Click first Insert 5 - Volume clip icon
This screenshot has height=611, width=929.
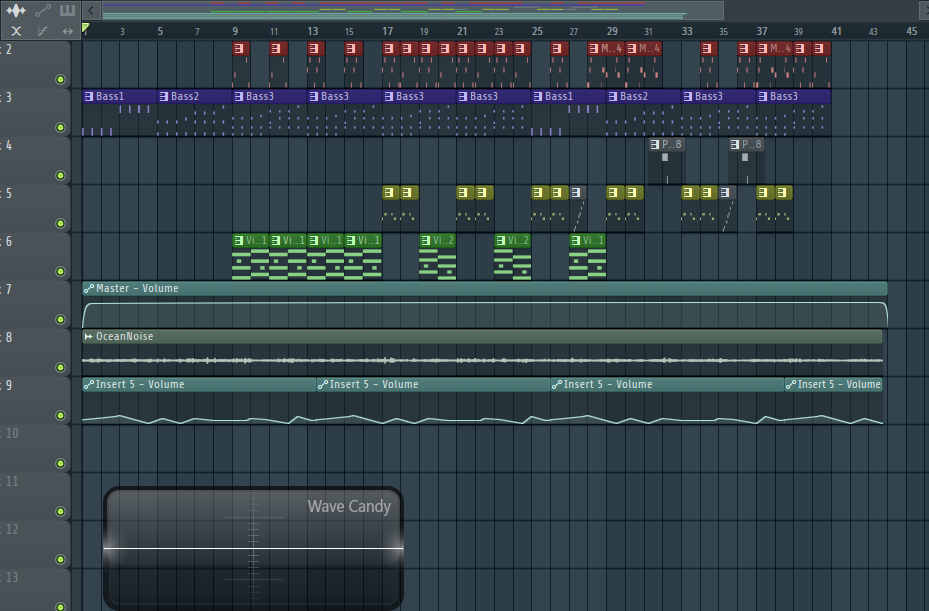pos(88,385)
